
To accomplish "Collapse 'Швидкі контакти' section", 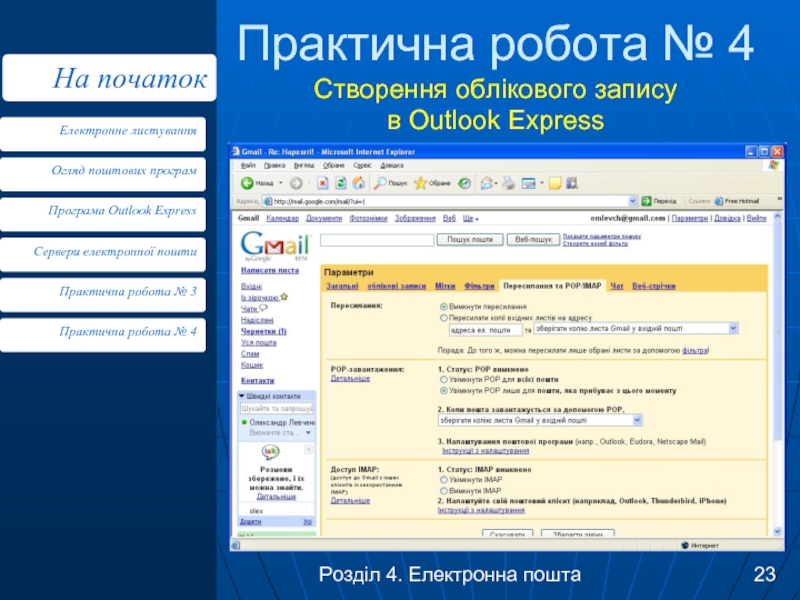I will tap(242, 396).
